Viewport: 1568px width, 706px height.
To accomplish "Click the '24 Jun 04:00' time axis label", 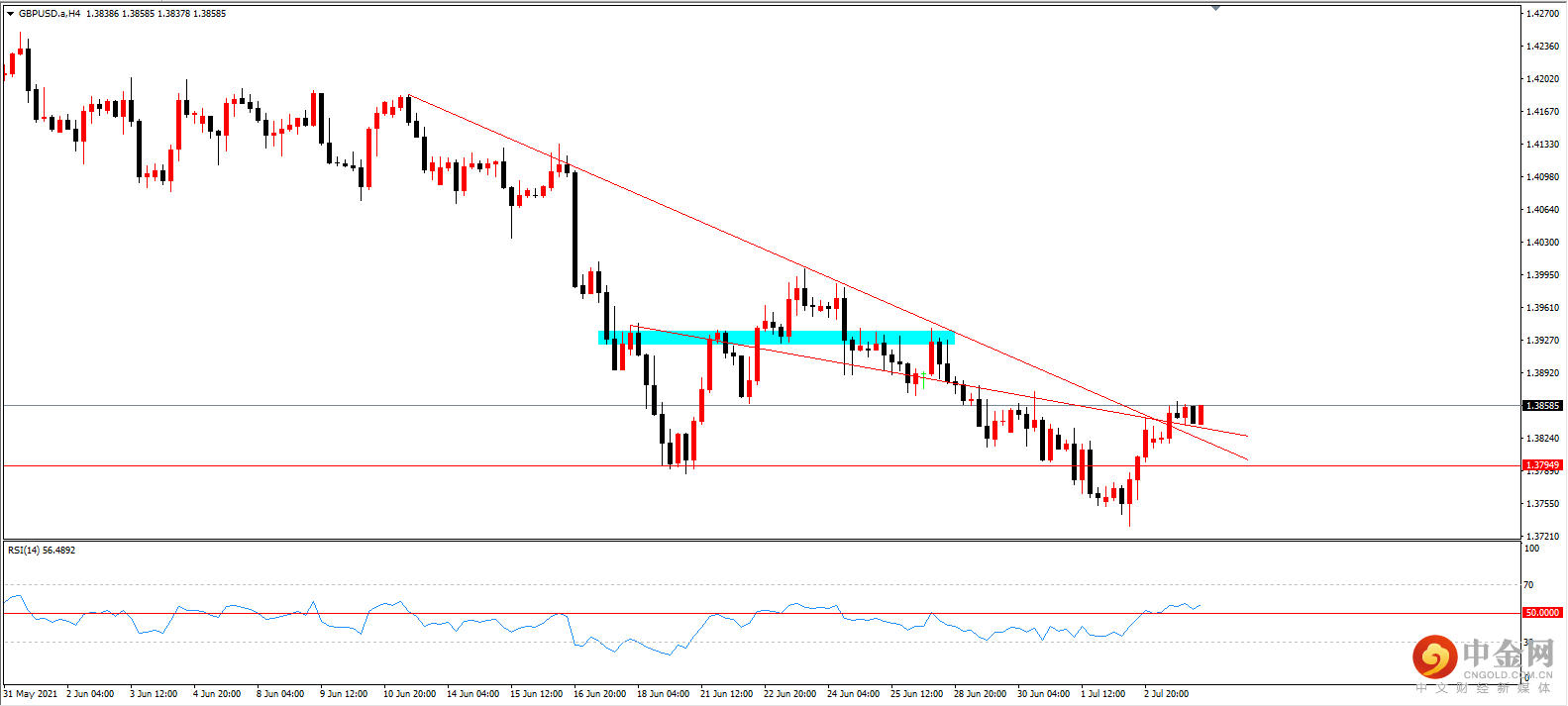I will click(853, 694).
